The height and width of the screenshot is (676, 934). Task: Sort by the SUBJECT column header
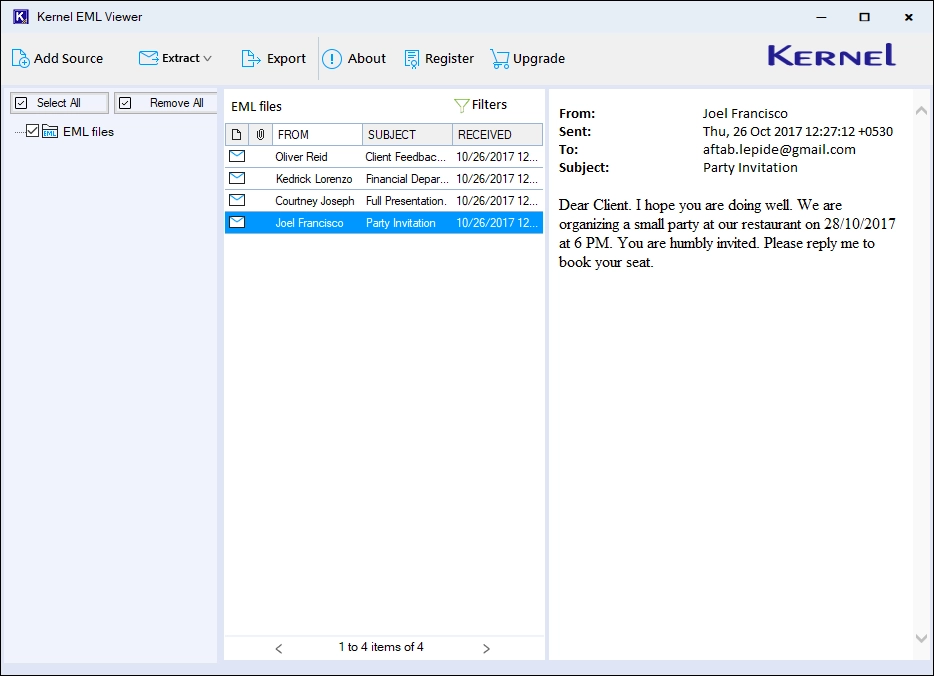407,135
